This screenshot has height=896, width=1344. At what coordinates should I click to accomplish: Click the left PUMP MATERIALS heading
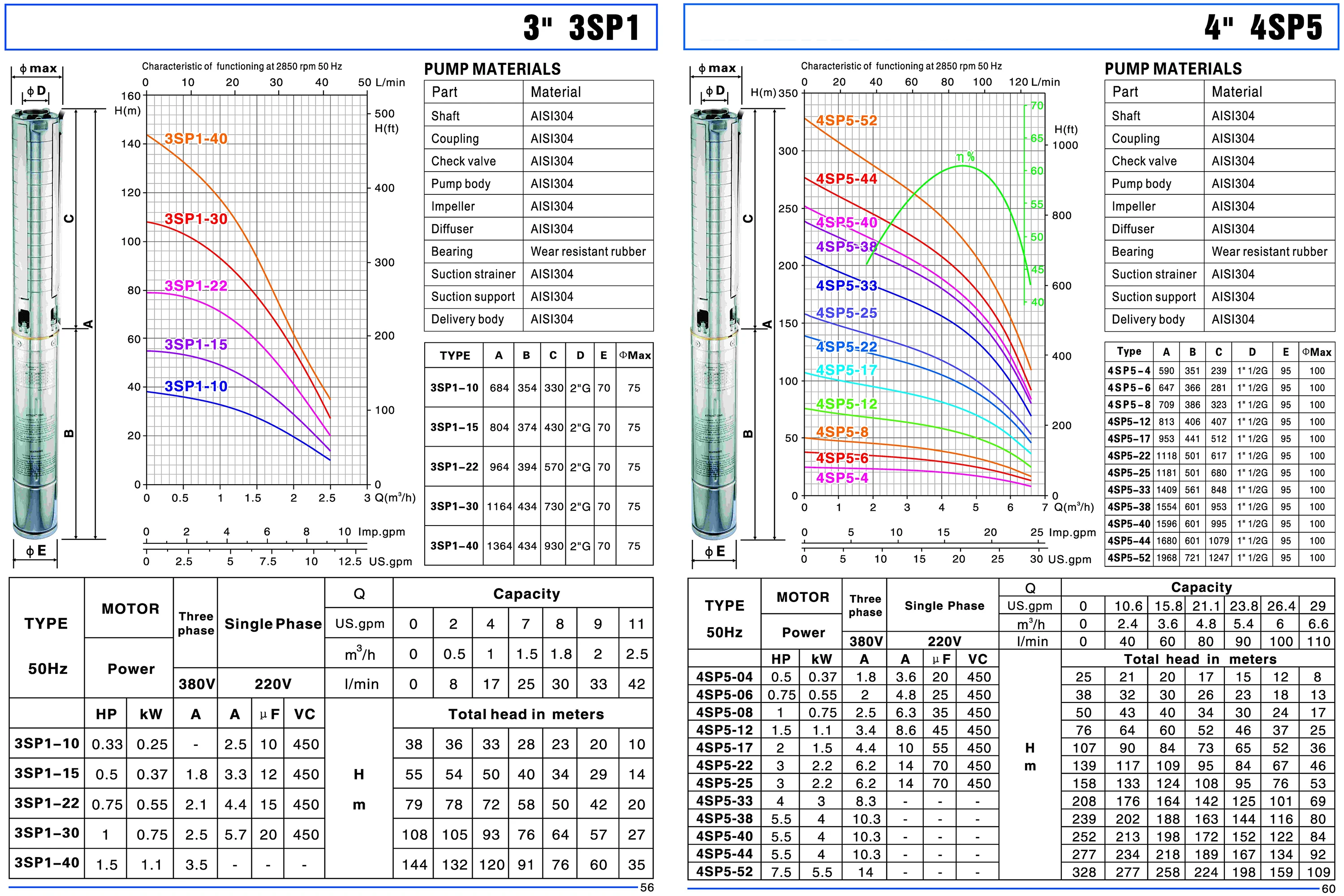point(492,69)
